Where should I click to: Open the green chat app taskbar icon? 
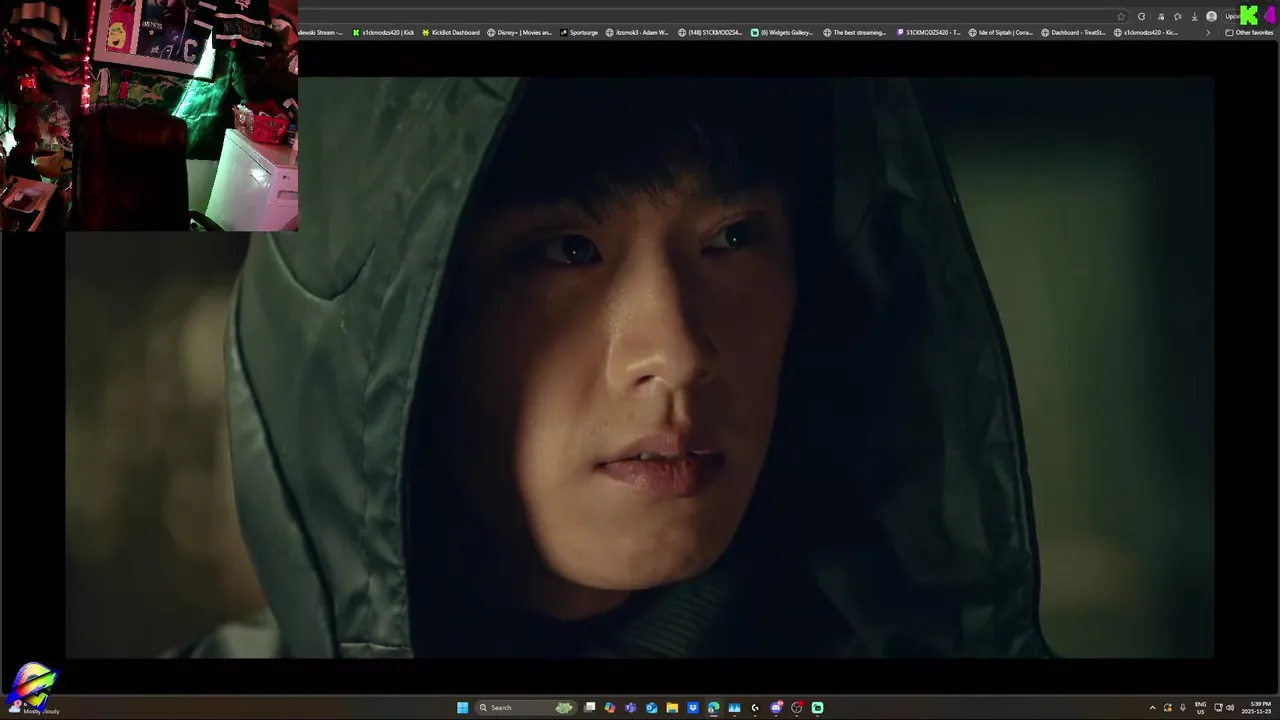[x=817, y=708]
